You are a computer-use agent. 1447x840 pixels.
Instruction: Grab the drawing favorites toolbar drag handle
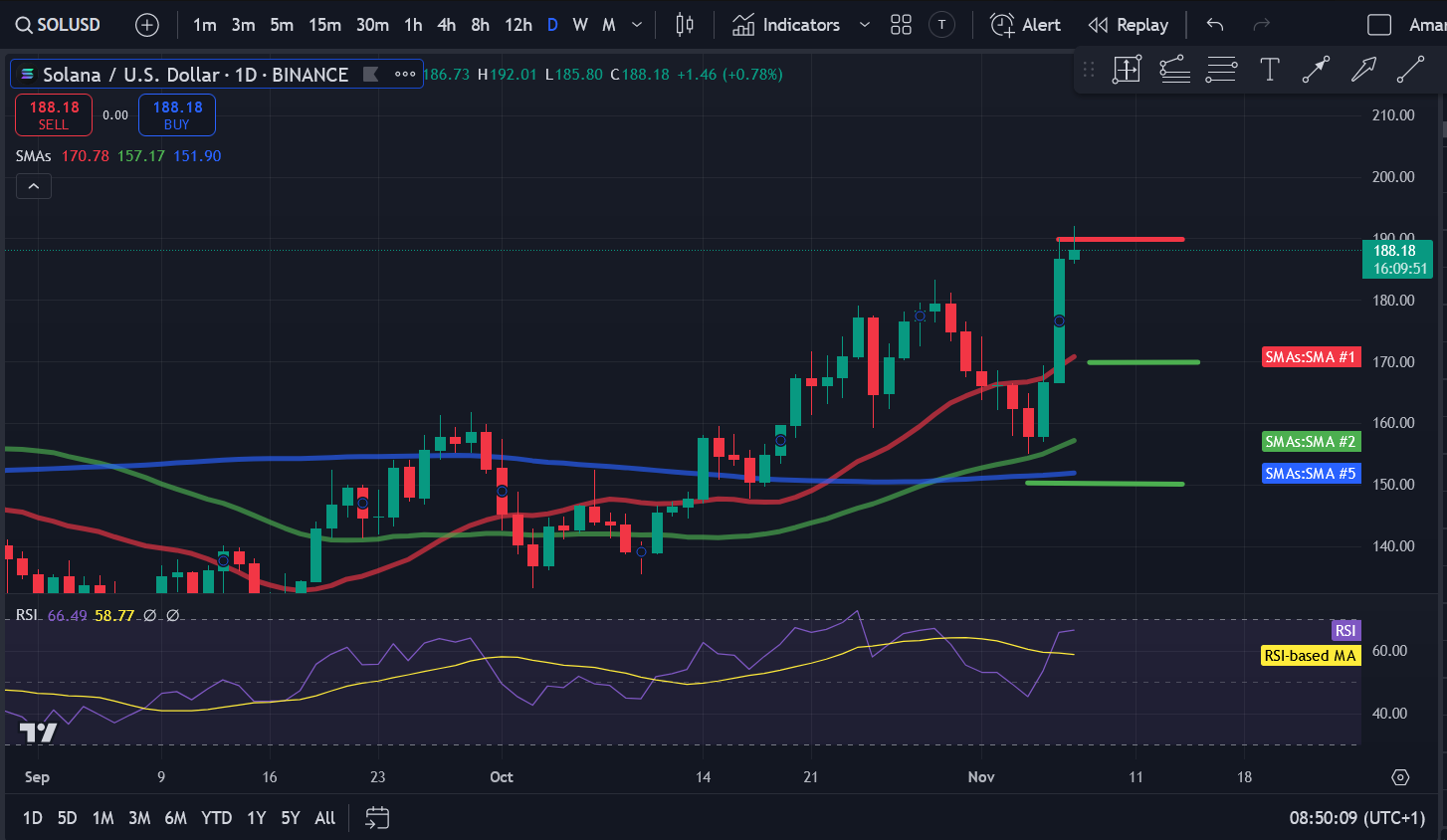(1089, 70)
